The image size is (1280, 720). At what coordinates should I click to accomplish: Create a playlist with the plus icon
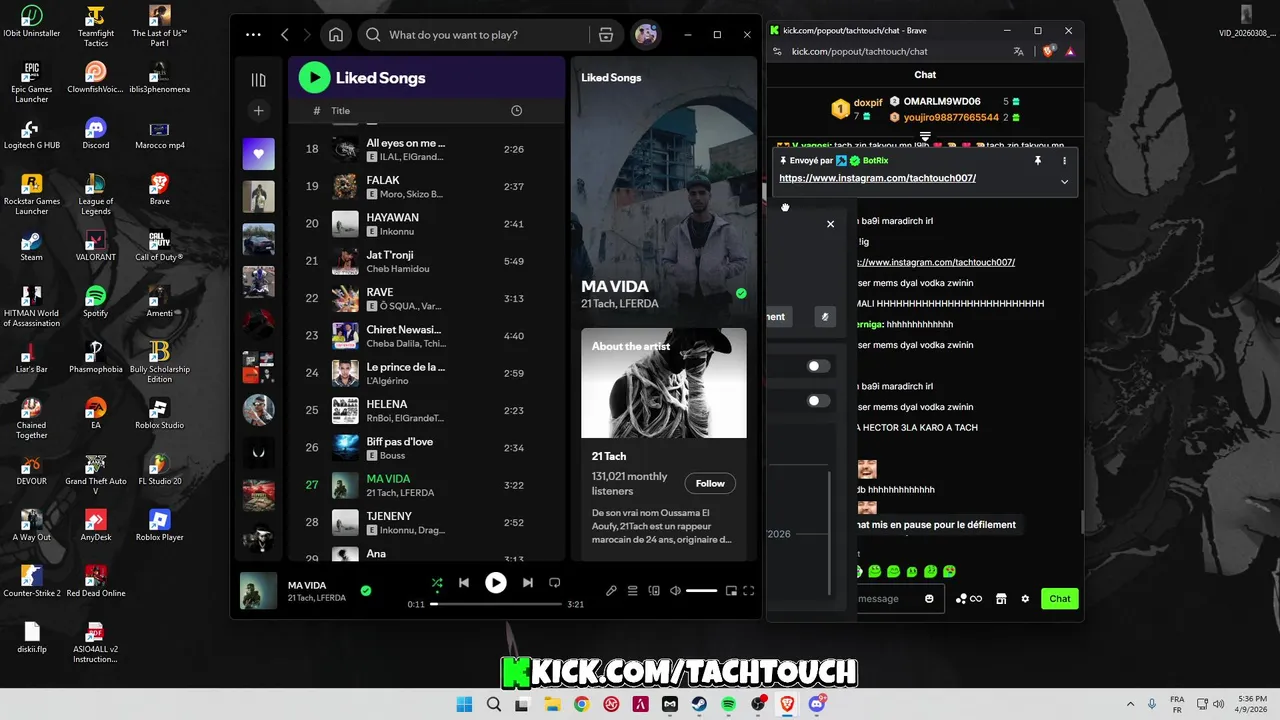click(258, 111)
